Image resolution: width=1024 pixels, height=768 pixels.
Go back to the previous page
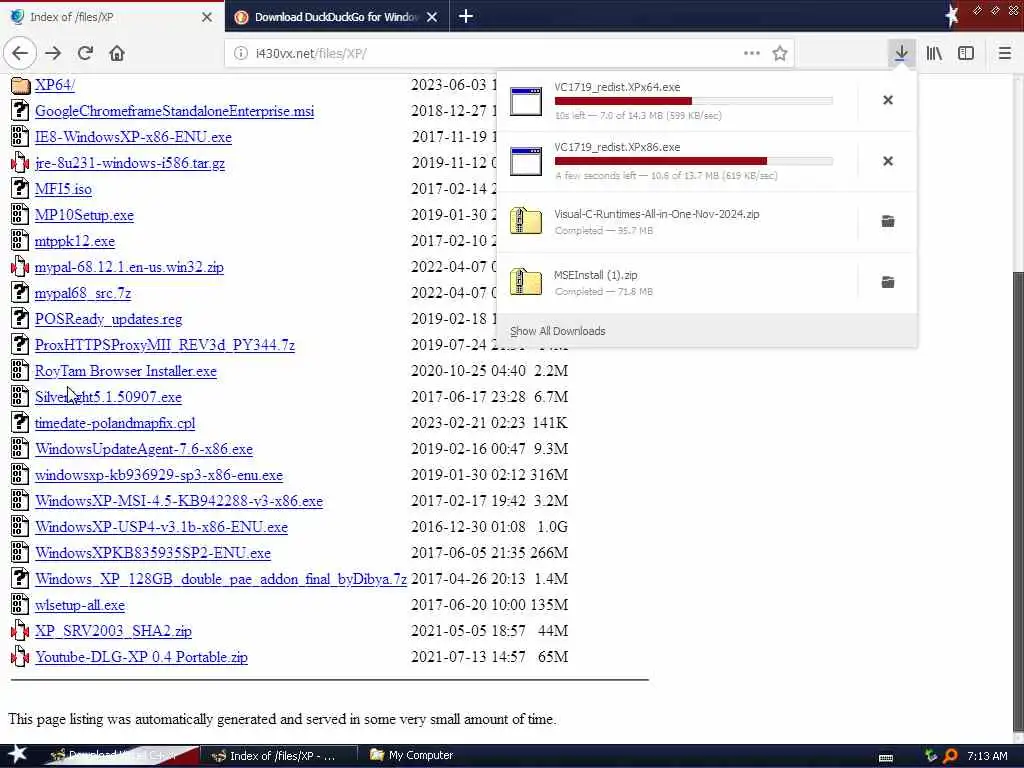pos(20,53)
